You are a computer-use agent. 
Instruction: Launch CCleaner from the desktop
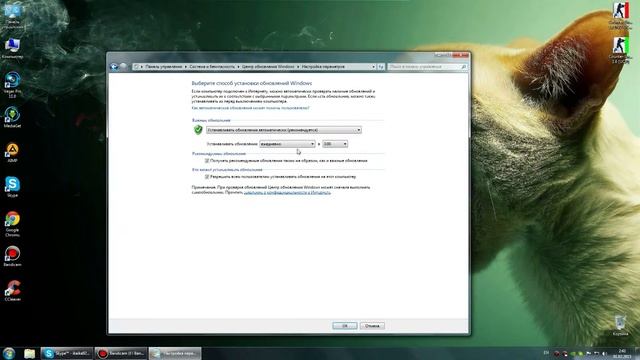click(12, 291)
